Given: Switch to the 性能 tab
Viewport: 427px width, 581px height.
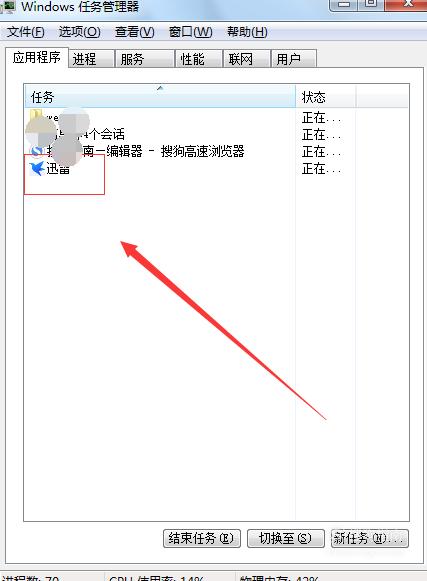Looking at the screenshot, I should 199,59.
